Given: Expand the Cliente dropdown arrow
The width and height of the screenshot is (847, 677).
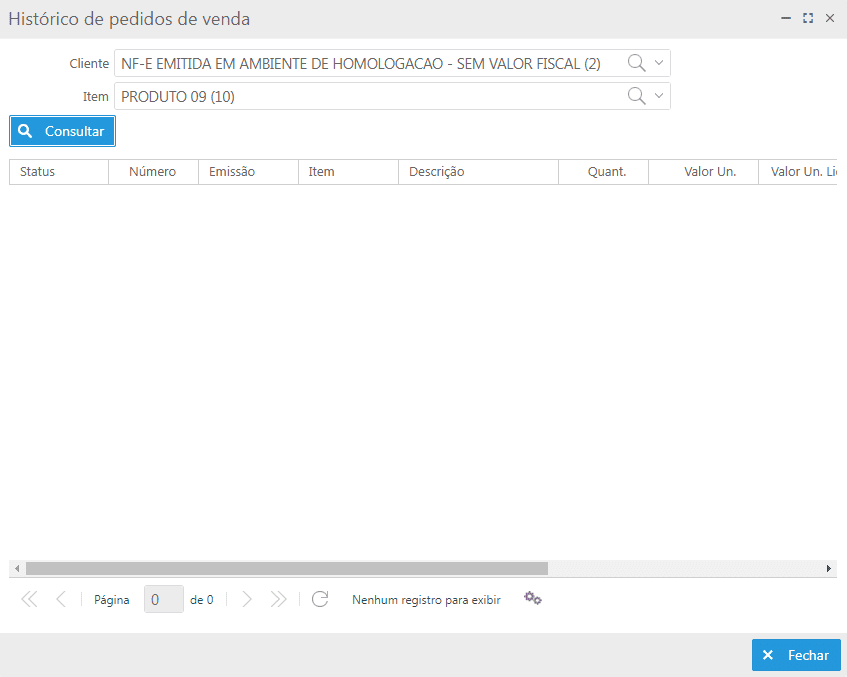Looking at the screenshot, I should (659, 63).
